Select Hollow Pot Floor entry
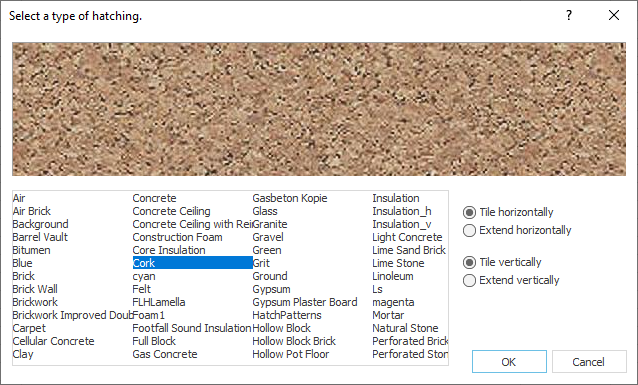This screenshot has height=385, width=638. 291,354
